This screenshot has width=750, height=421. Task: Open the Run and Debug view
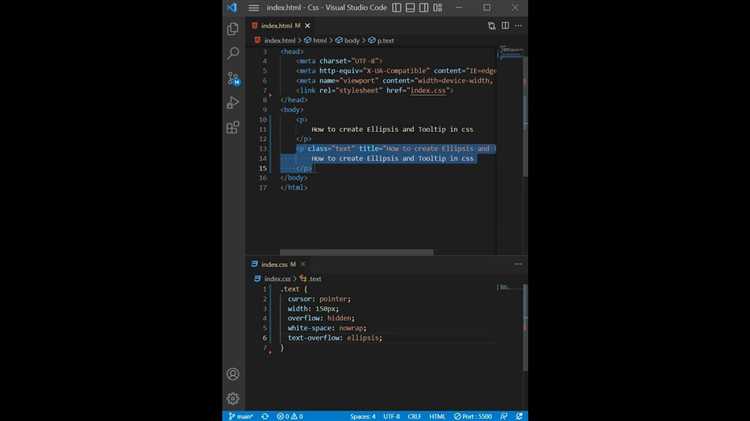233,102
